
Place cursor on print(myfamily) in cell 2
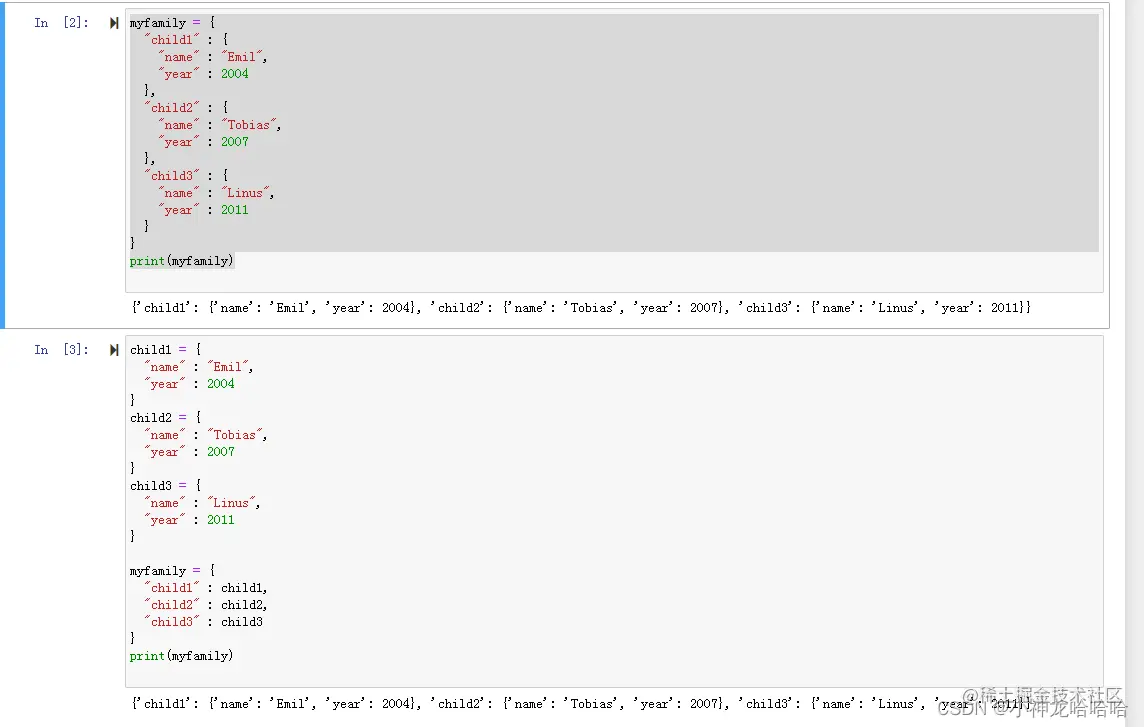tap(182, 261)
